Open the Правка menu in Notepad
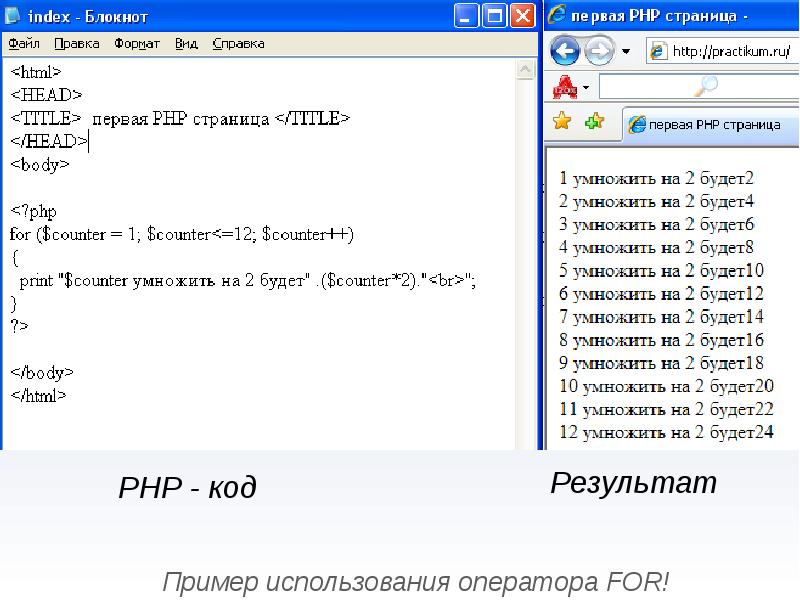 pyautogui.click(x=76, y=43)
